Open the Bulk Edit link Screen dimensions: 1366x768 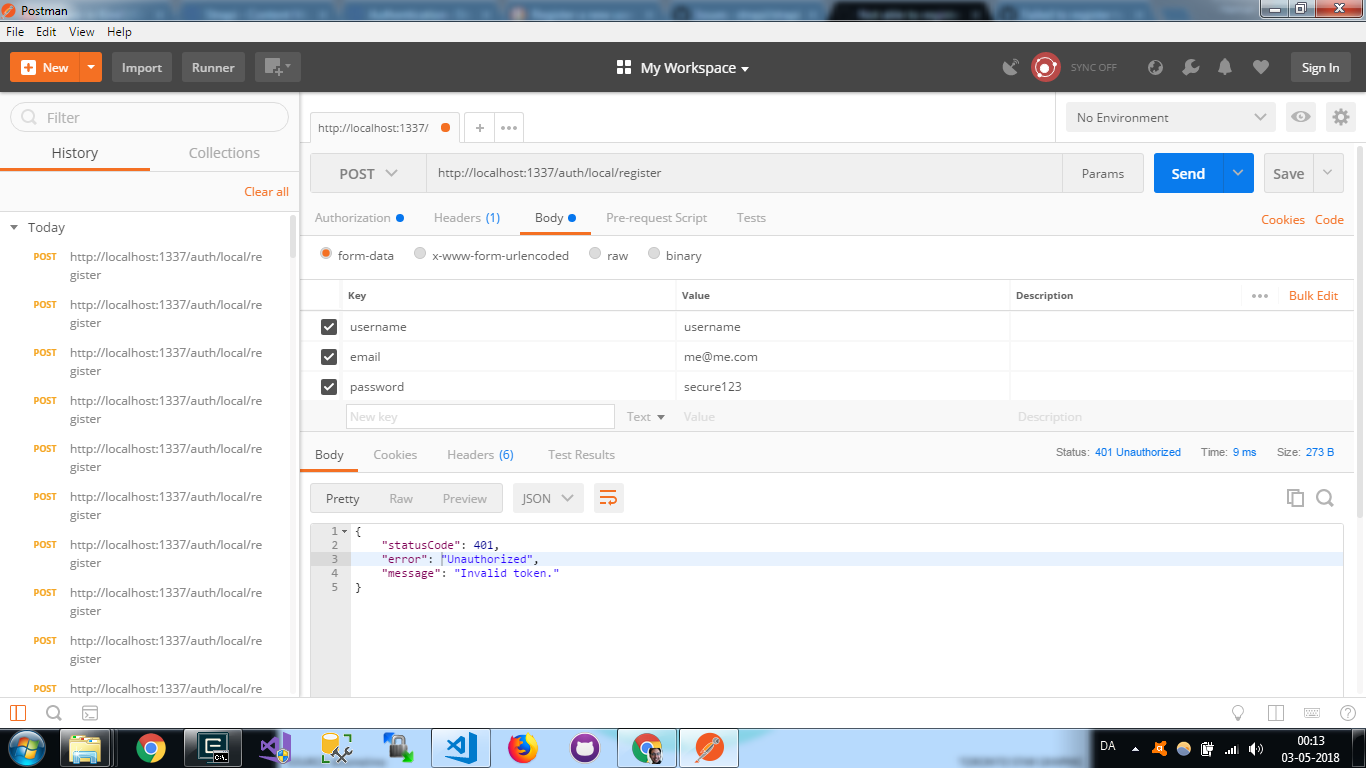[x=1313, y=296]
